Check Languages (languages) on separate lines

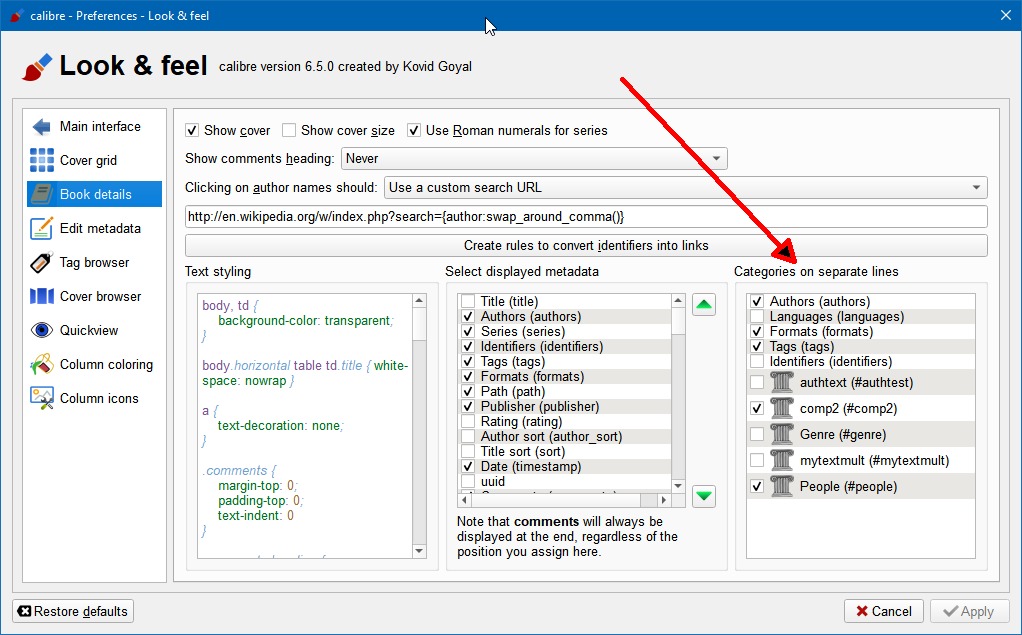pos(757,316)
